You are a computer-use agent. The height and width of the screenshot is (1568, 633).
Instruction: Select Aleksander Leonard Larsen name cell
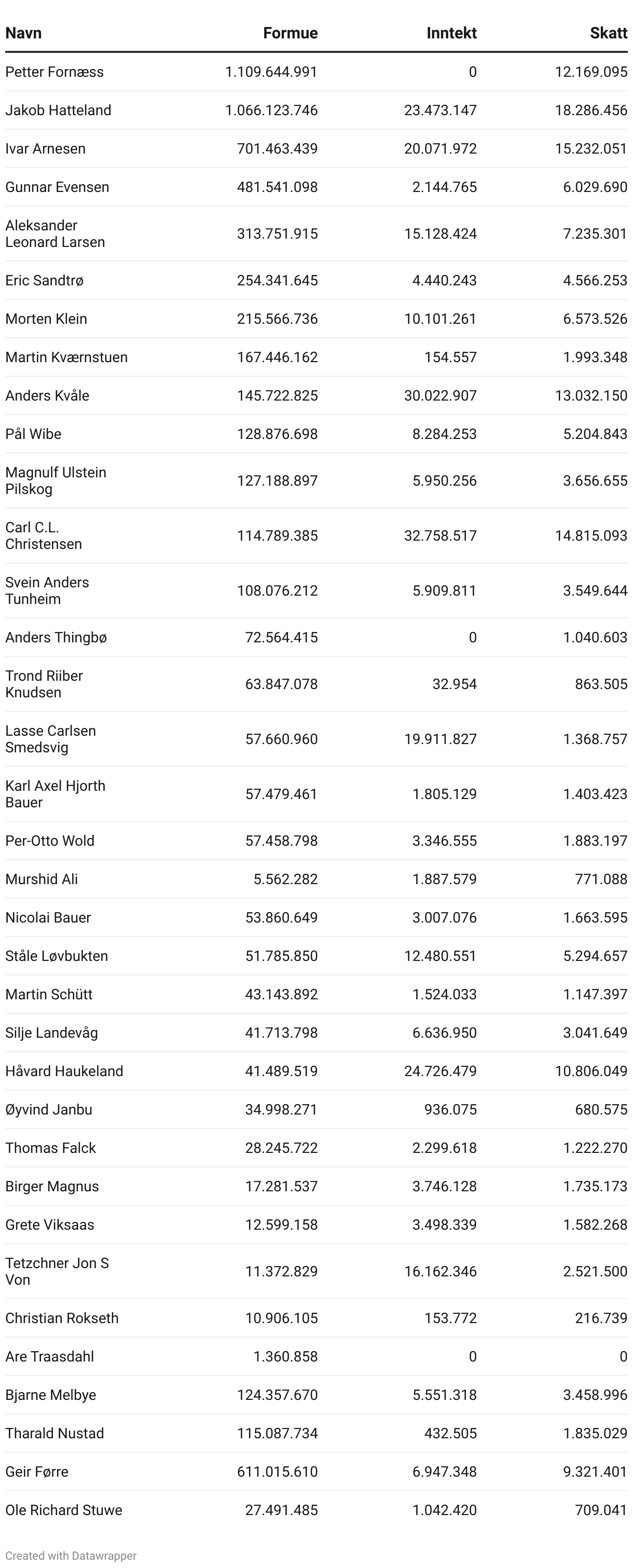tap(56, 233)
